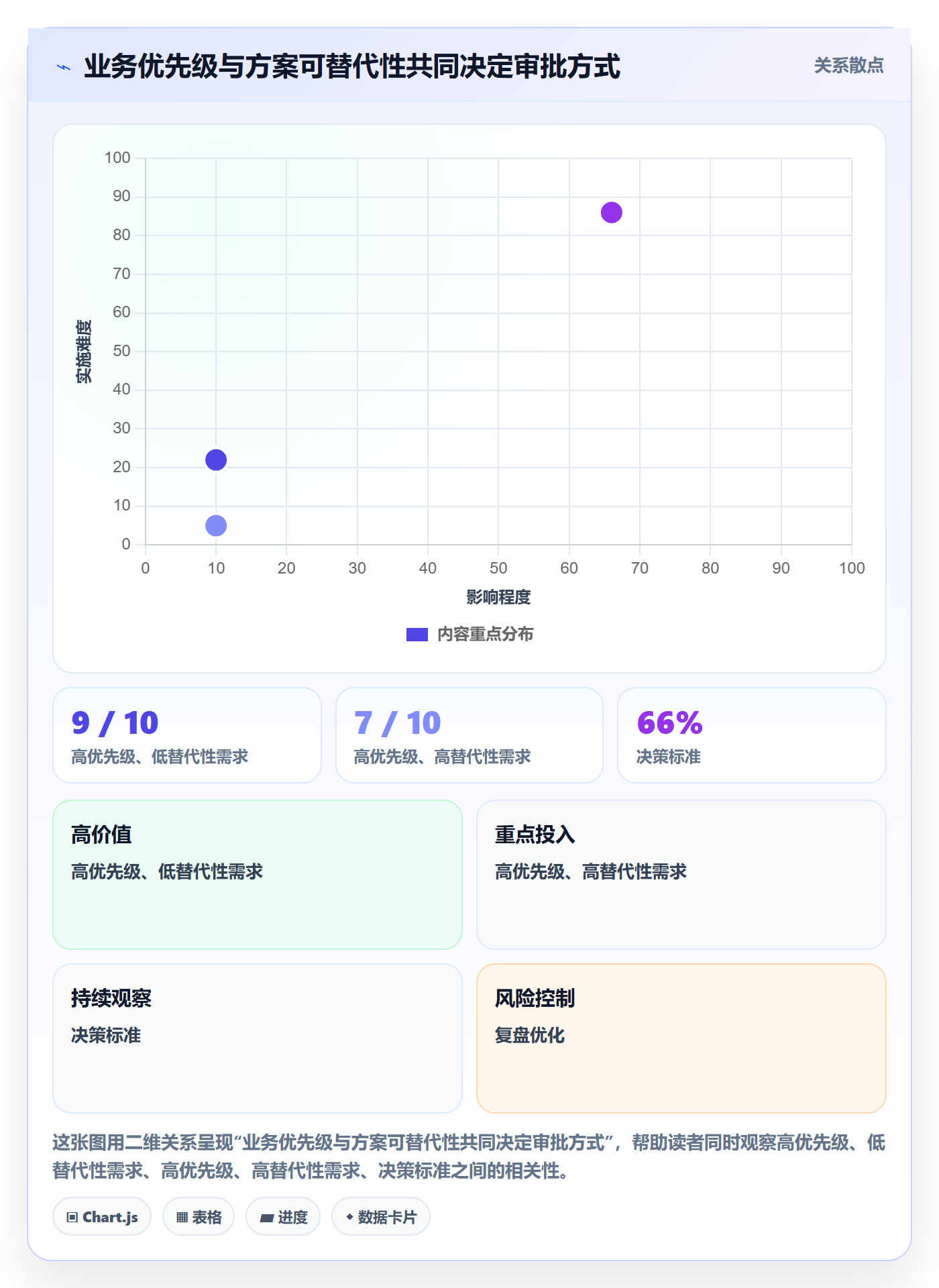Open the 9 / 10 stat card
The height and width of the screenshot is (1288, 939).
[187, 735]
